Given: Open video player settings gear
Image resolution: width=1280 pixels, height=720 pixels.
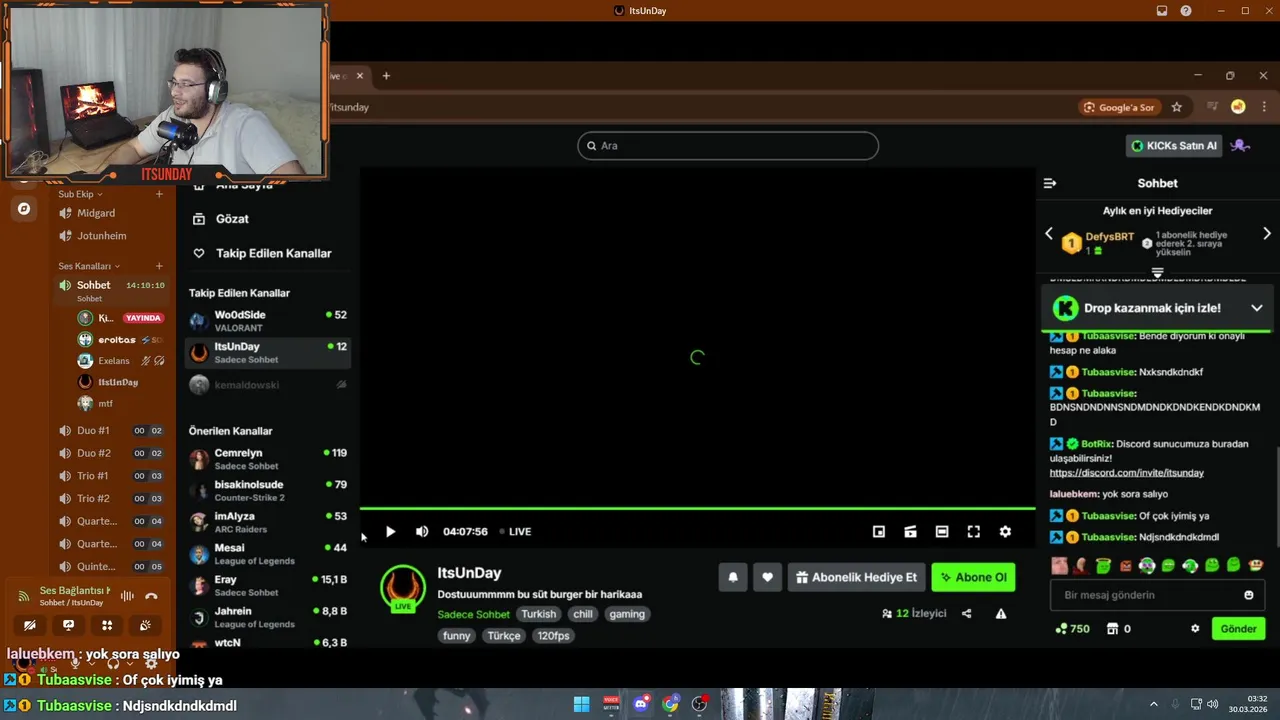Looking at the screenshot, I should pos(1005,532).
